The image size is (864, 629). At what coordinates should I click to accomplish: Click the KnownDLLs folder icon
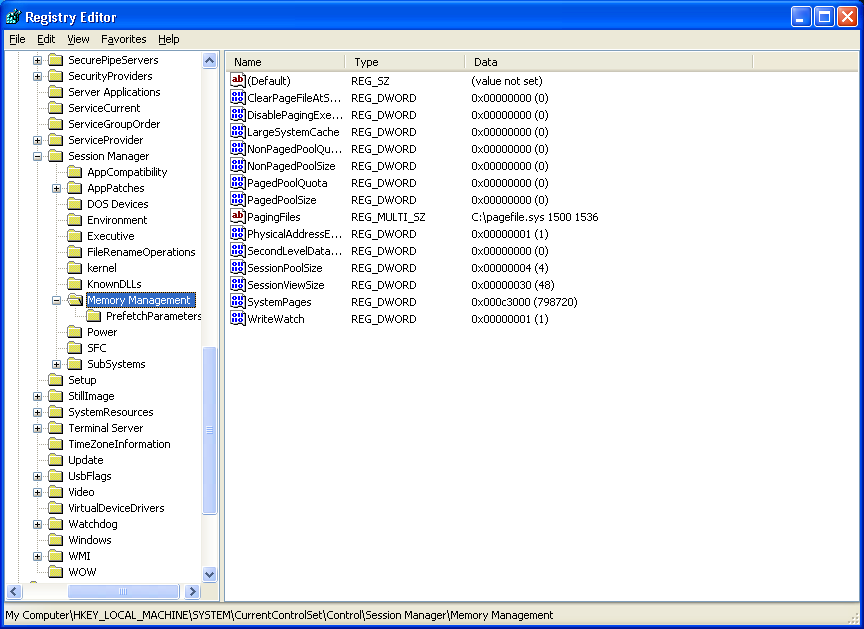pos(75,284)
